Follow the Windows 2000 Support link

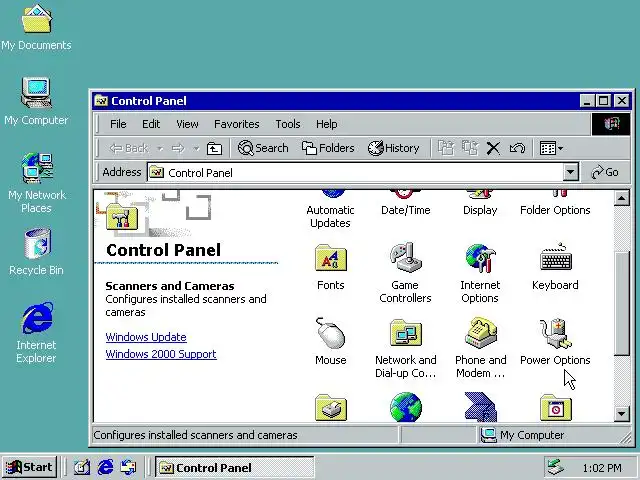[161, 354]
